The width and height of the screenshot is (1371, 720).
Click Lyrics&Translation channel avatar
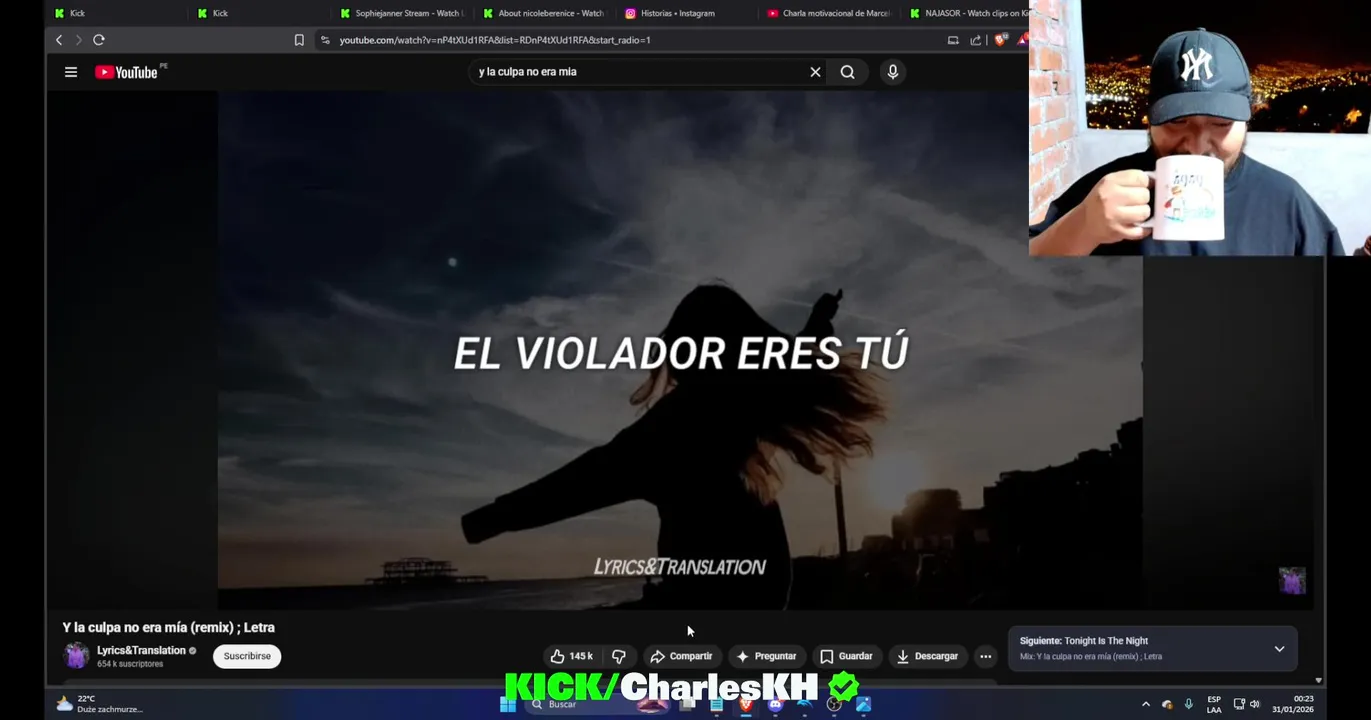(76, 656)
